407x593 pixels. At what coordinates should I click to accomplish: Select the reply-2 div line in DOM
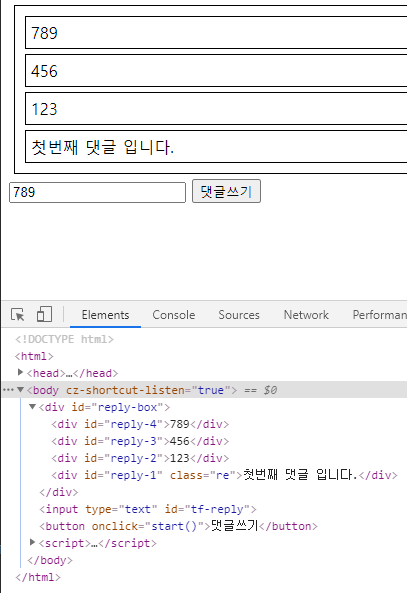pos(140,458)
